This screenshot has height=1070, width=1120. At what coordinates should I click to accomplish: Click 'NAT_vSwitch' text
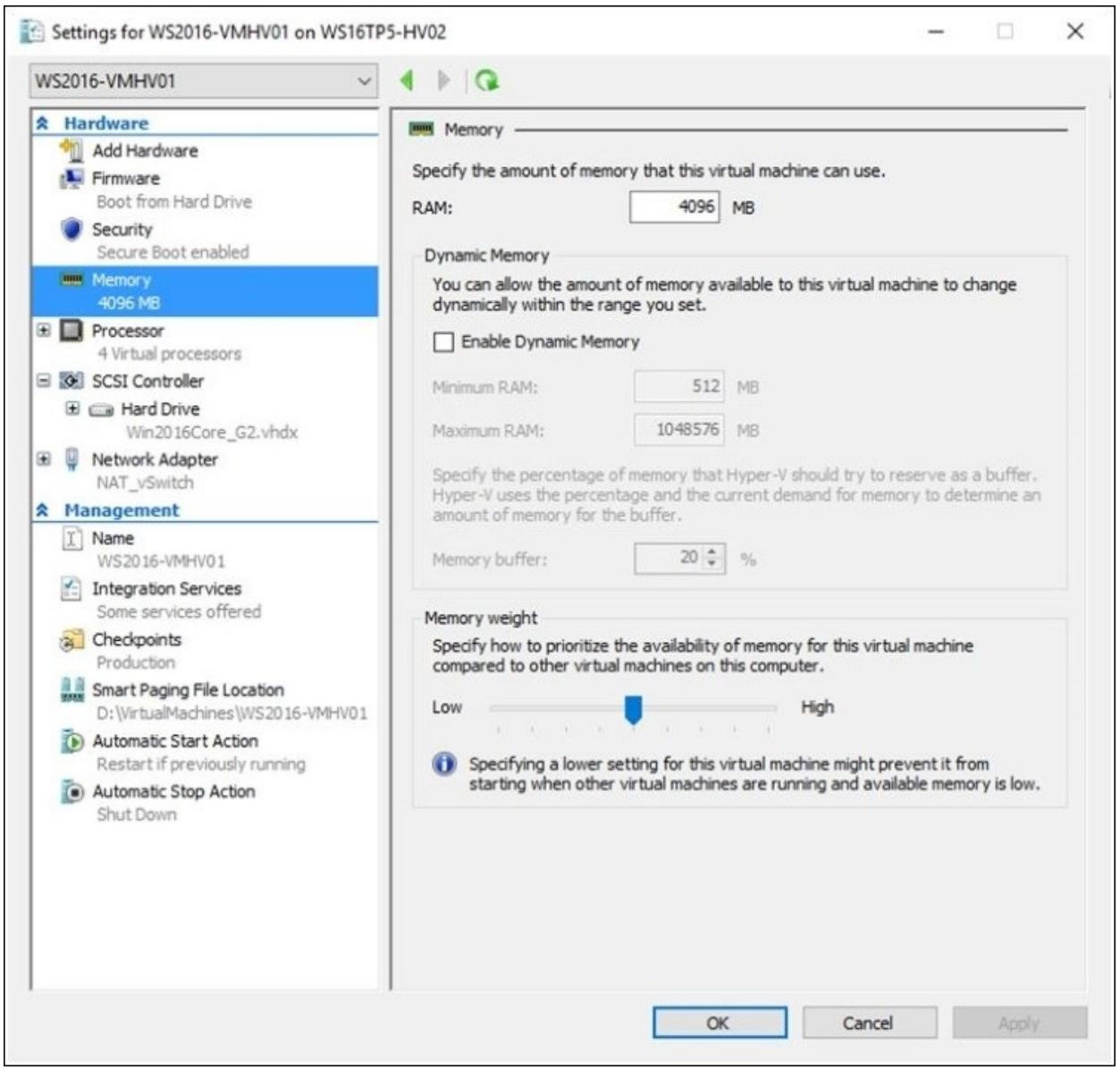tap(145, 483)
